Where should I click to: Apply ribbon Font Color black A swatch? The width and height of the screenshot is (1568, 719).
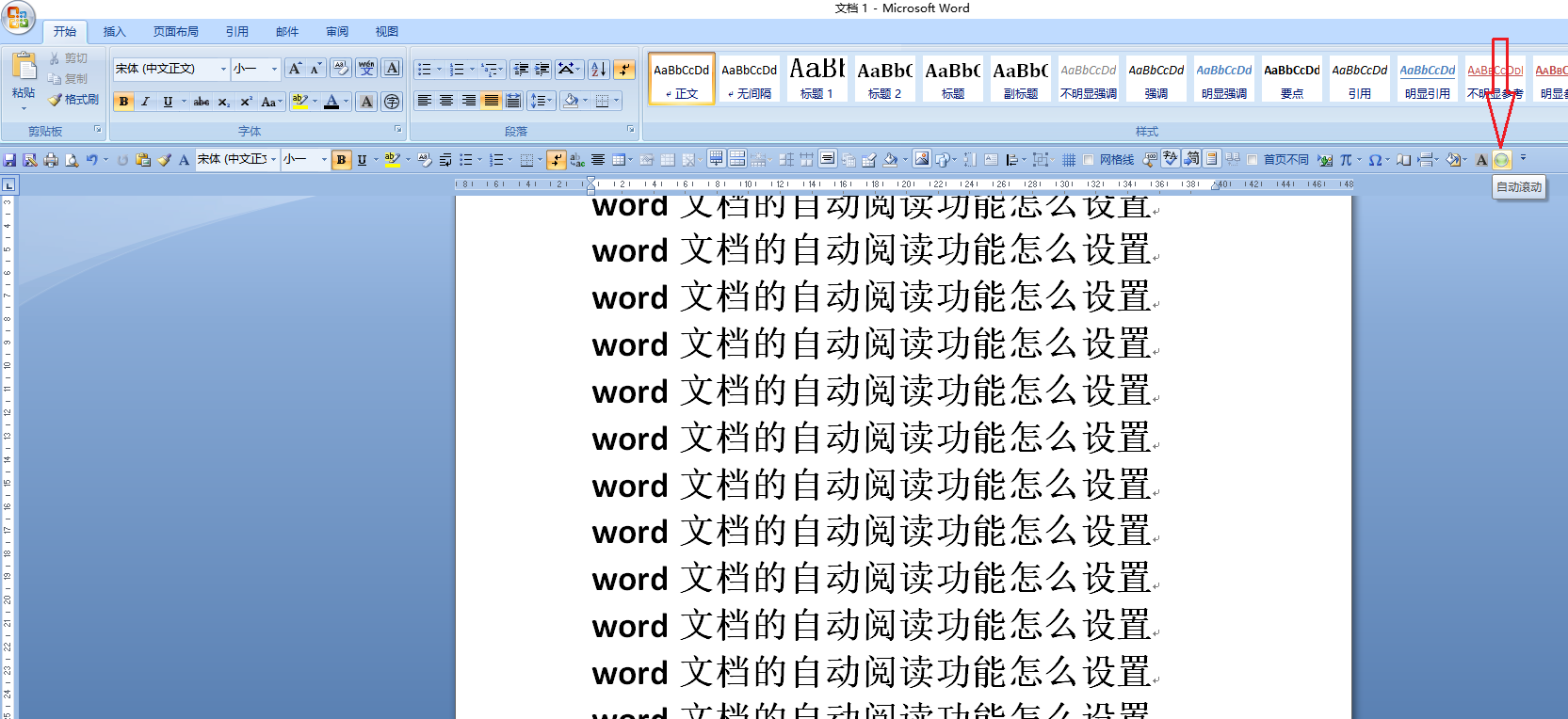coord(331,102)
